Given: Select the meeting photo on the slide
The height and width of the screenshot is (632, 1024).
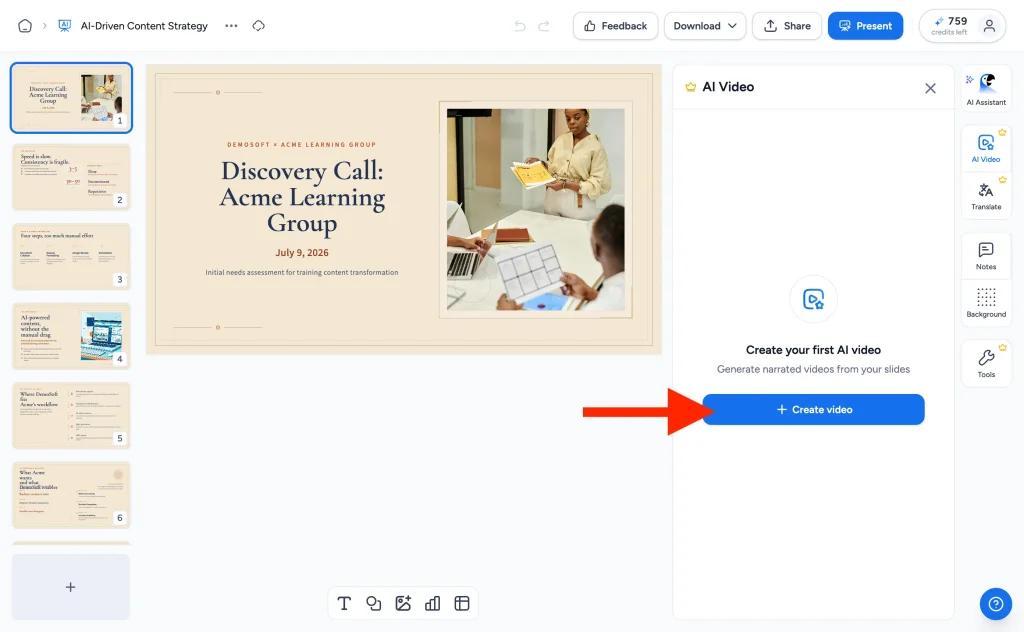Looking at the screenshot, I should [536, 210].
